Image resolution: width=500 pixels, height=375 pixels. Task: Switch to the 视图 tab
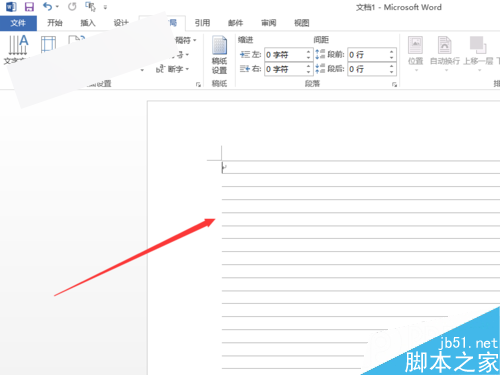point(302,23)
